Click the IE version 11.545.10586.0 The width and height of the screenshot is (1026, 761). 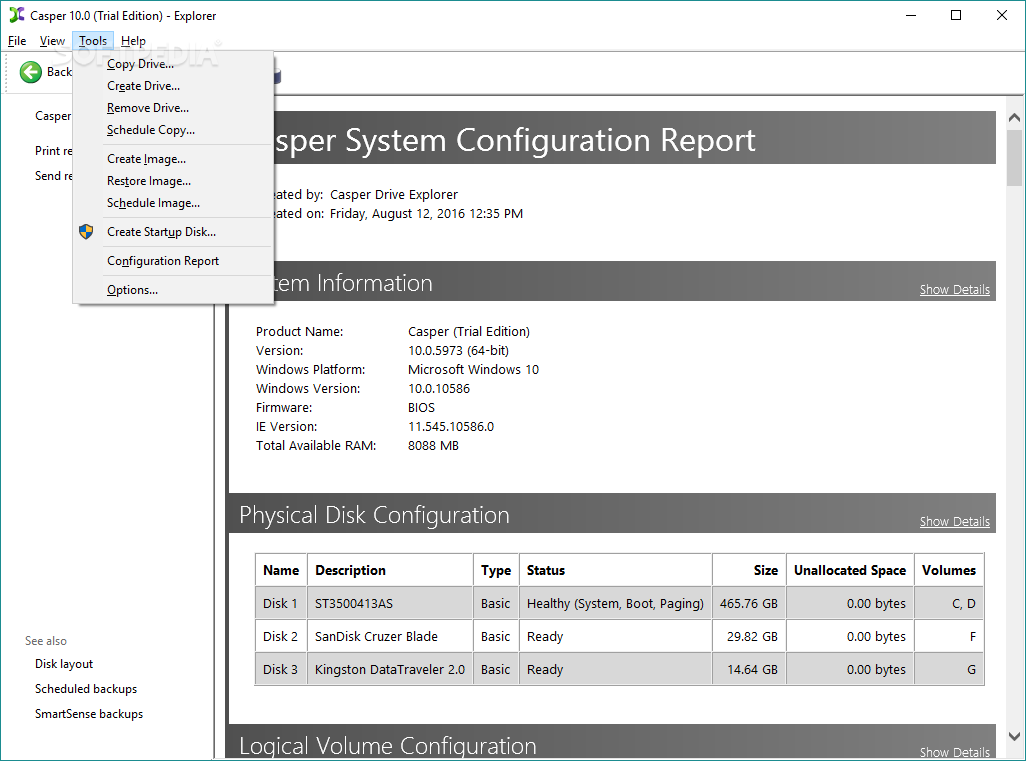click(x=451, y=426)
